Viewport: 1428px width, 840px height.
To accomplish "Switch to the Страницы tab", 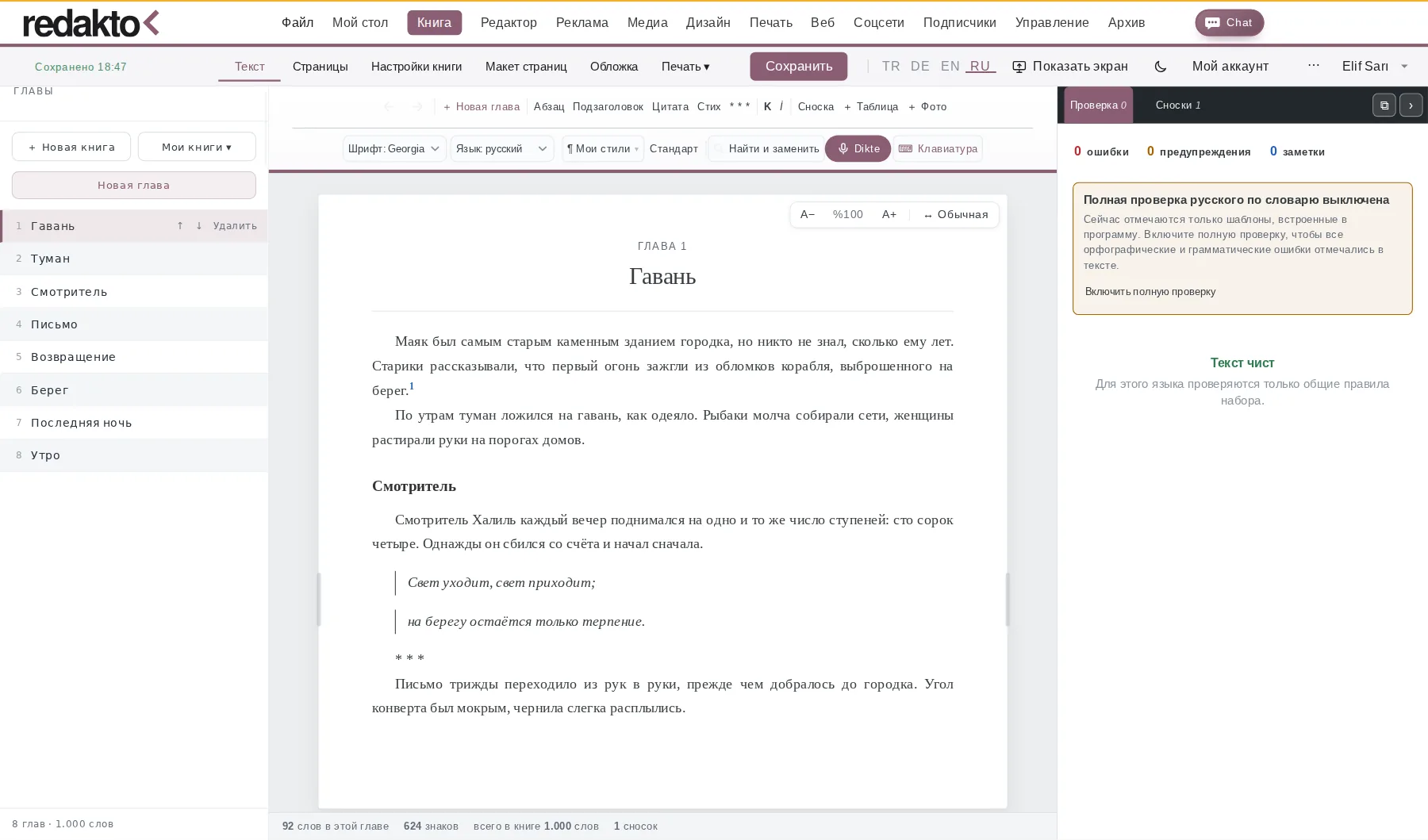I will [320, 67].
